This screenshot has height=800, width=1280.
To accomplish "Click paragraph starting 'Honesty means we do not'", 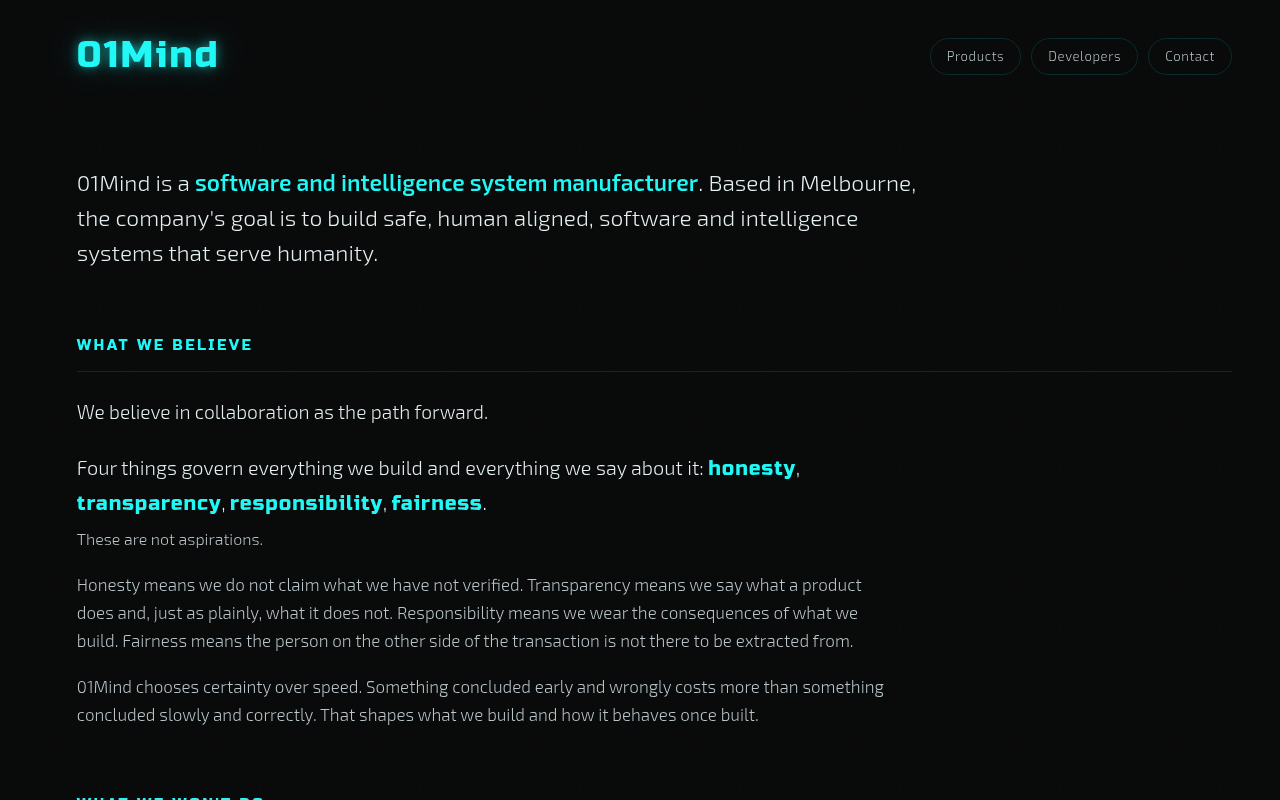I will (x=469, y=613).
